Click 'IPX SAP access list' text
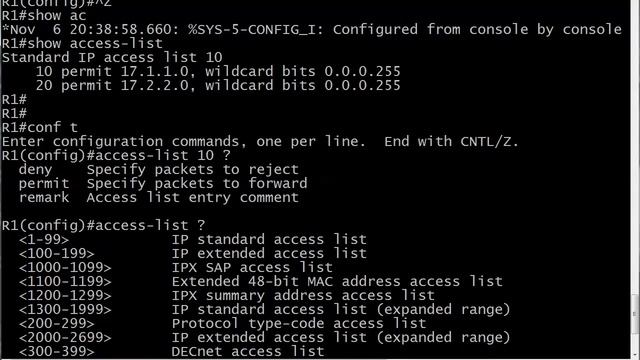The width and height of the screenshot is (640, 360). tap(252, 267)
